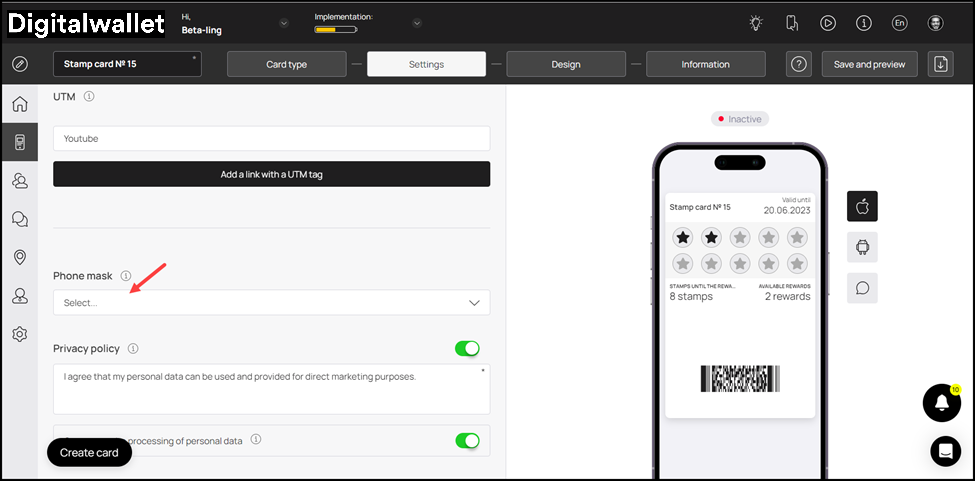Click the UTM Youtube input field
This screenshot has width=975, height=481.
[271, 139]
